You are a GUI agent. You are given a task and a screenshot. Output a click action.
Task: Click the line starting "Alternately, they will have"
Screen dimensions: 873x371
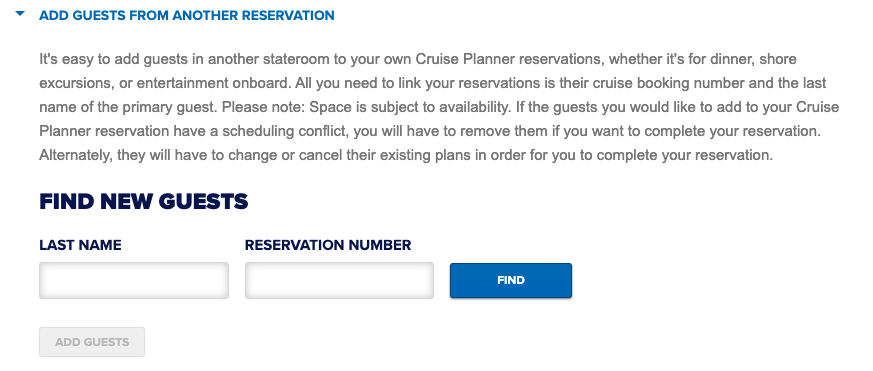click(x=406, y=155)
